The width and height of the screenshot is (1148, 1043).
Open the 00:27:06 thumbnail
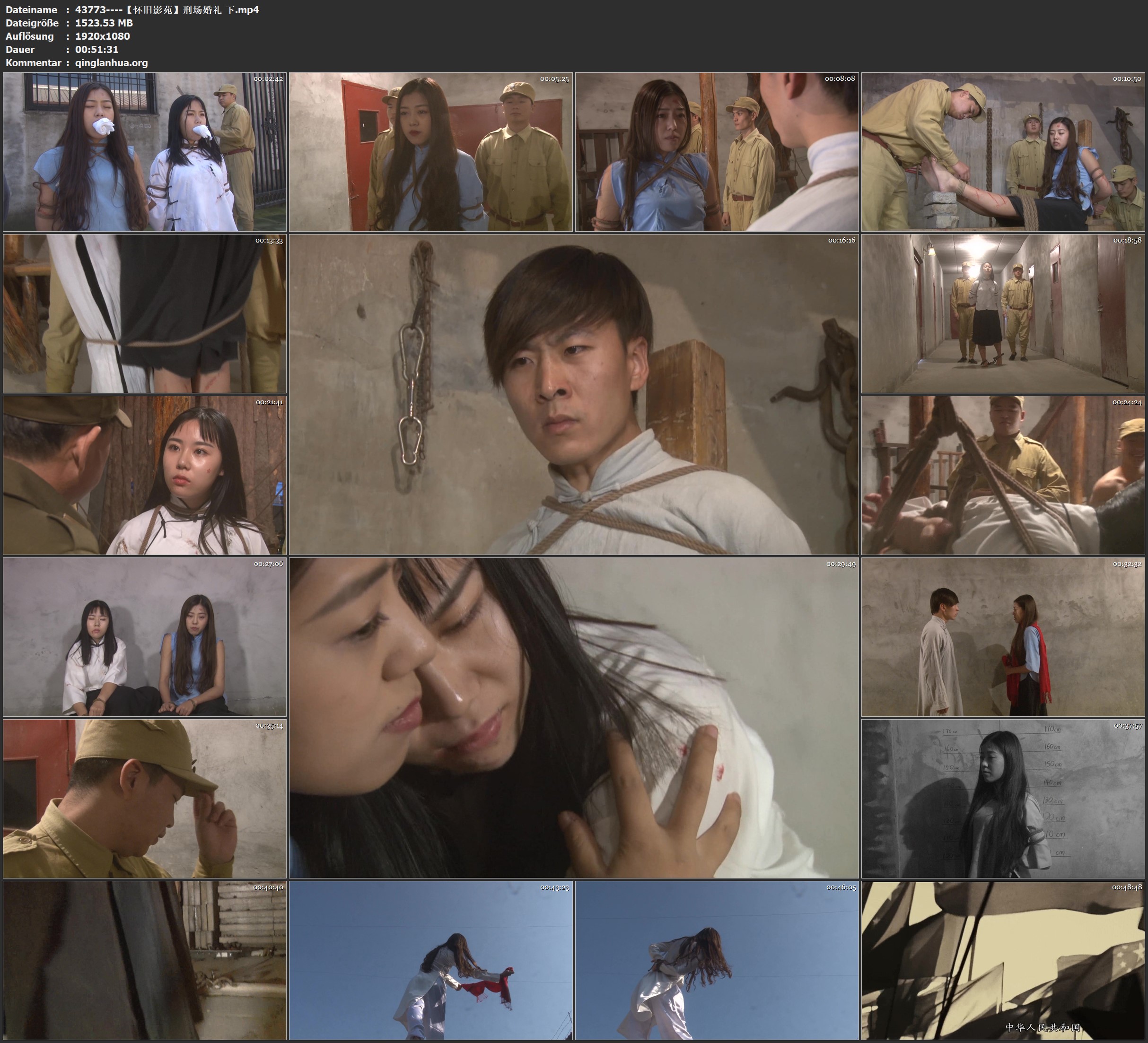click(x=145, y=637)
